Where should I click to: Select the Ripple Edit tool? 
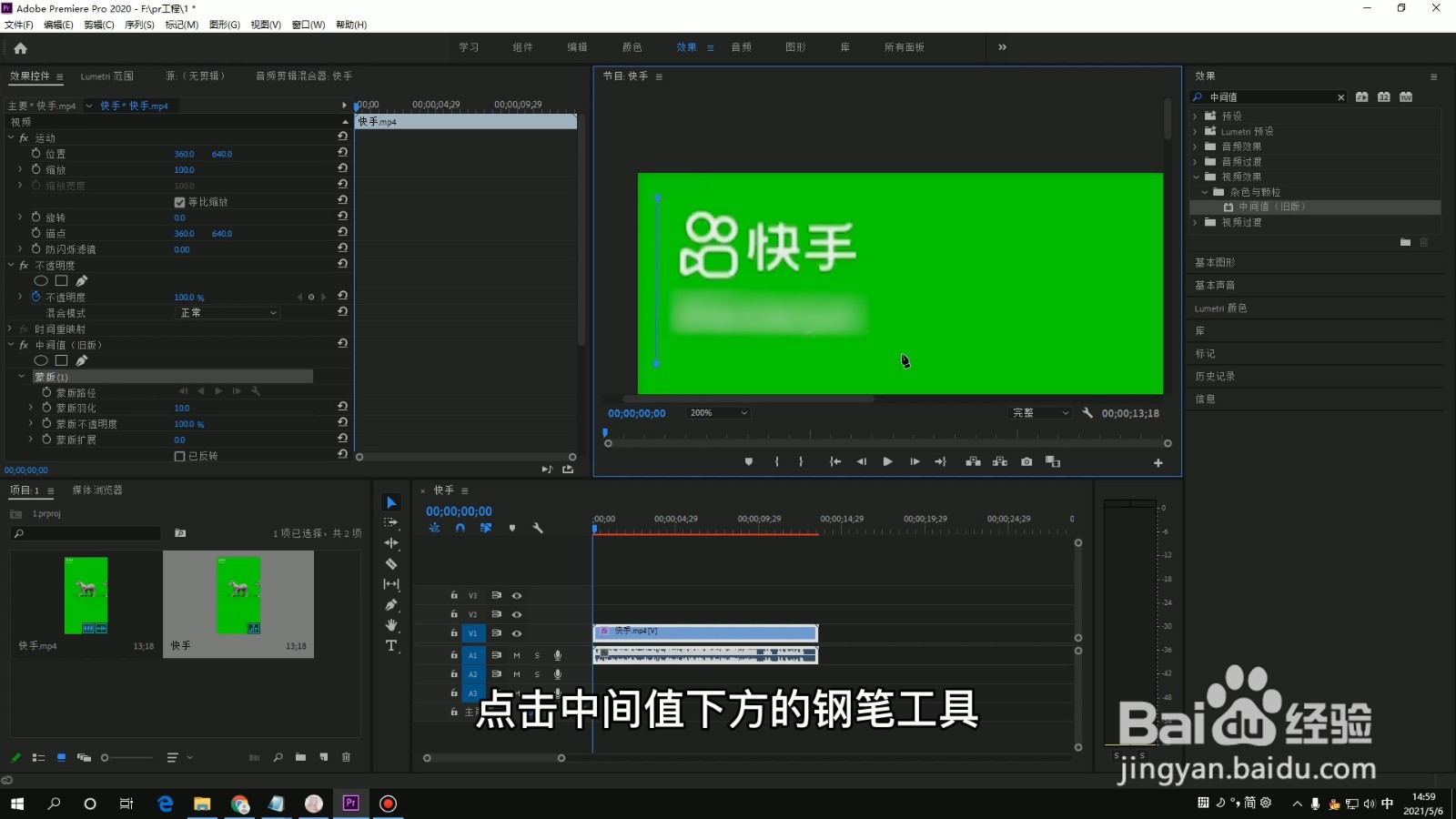pyautogui.click(x=391, y=543)
